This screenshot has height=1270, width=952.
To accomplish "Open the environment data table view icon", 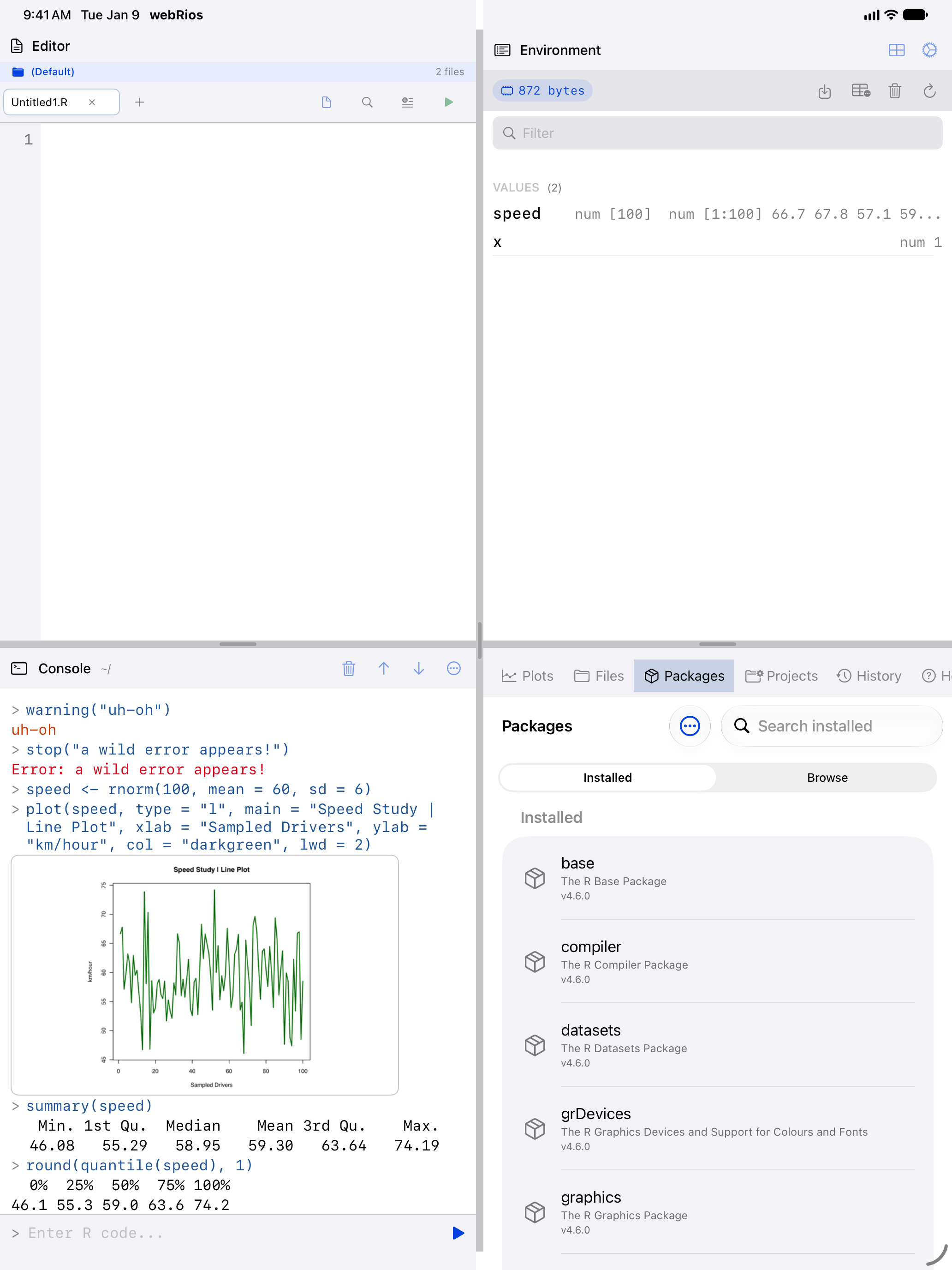I will click(x=861, y=91).
